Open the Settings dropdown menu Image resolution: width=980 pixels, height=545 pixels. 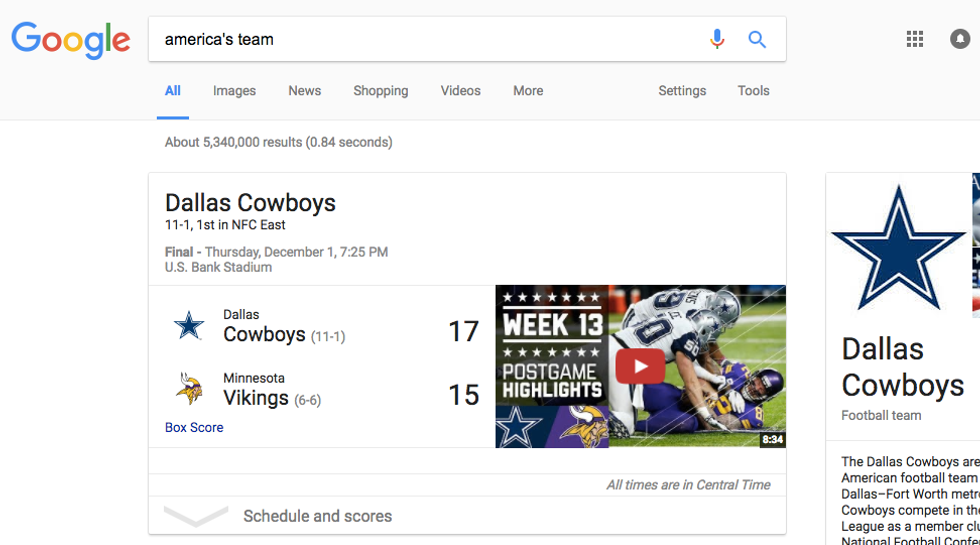(682, 91)
